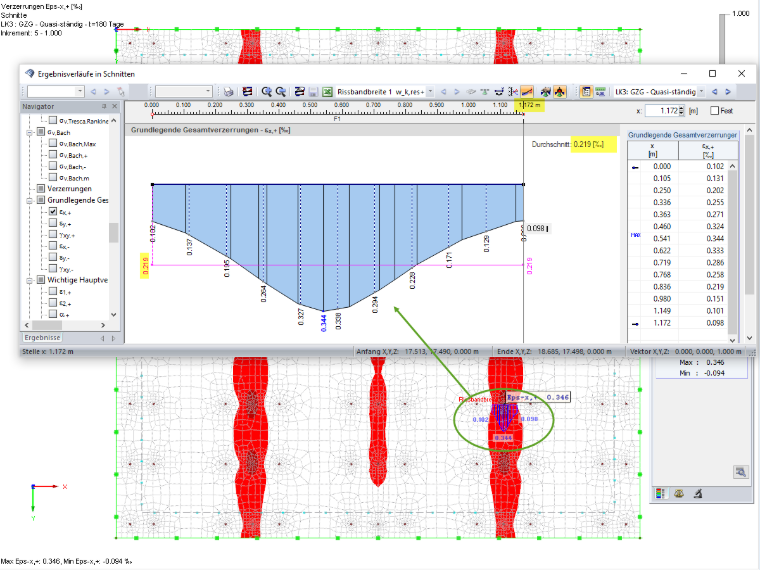Click the Excel export icon
760x570 pixels.
(327, 92)
